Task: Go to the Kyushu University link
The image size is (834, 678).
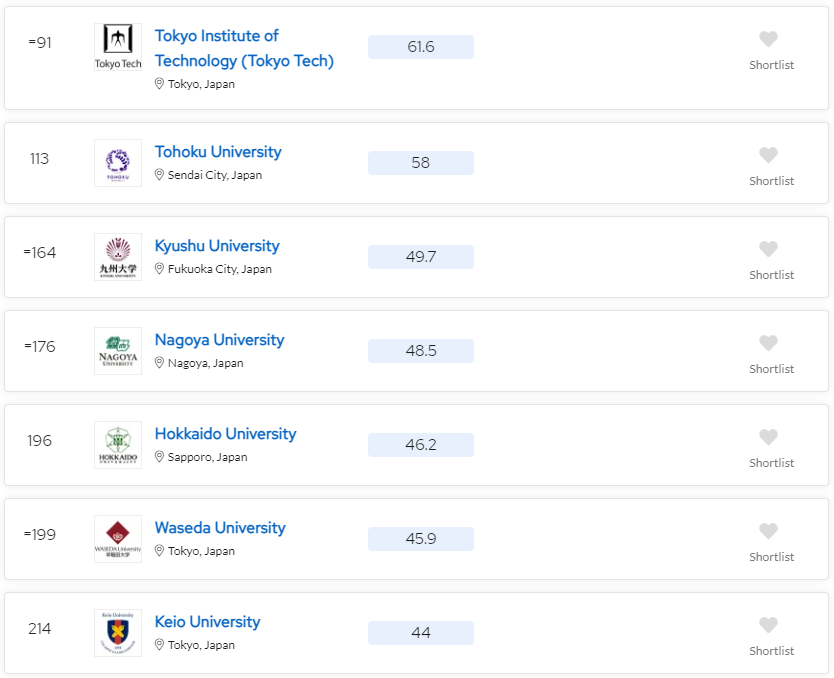Action: [x=217, y=246]
